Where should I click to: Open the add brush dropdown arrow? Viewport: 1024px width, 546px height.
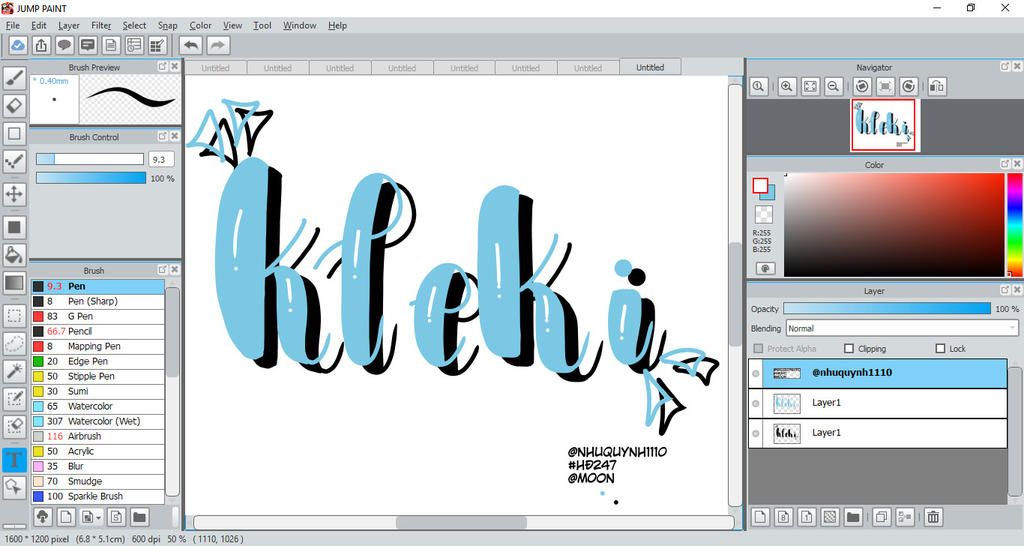click(x=99, y=517)
